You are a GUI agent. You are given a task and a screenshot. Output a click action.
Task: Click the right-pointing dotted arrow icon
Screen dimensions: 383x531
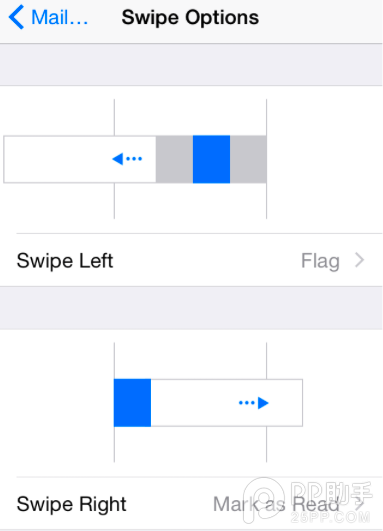pos(254,403)
